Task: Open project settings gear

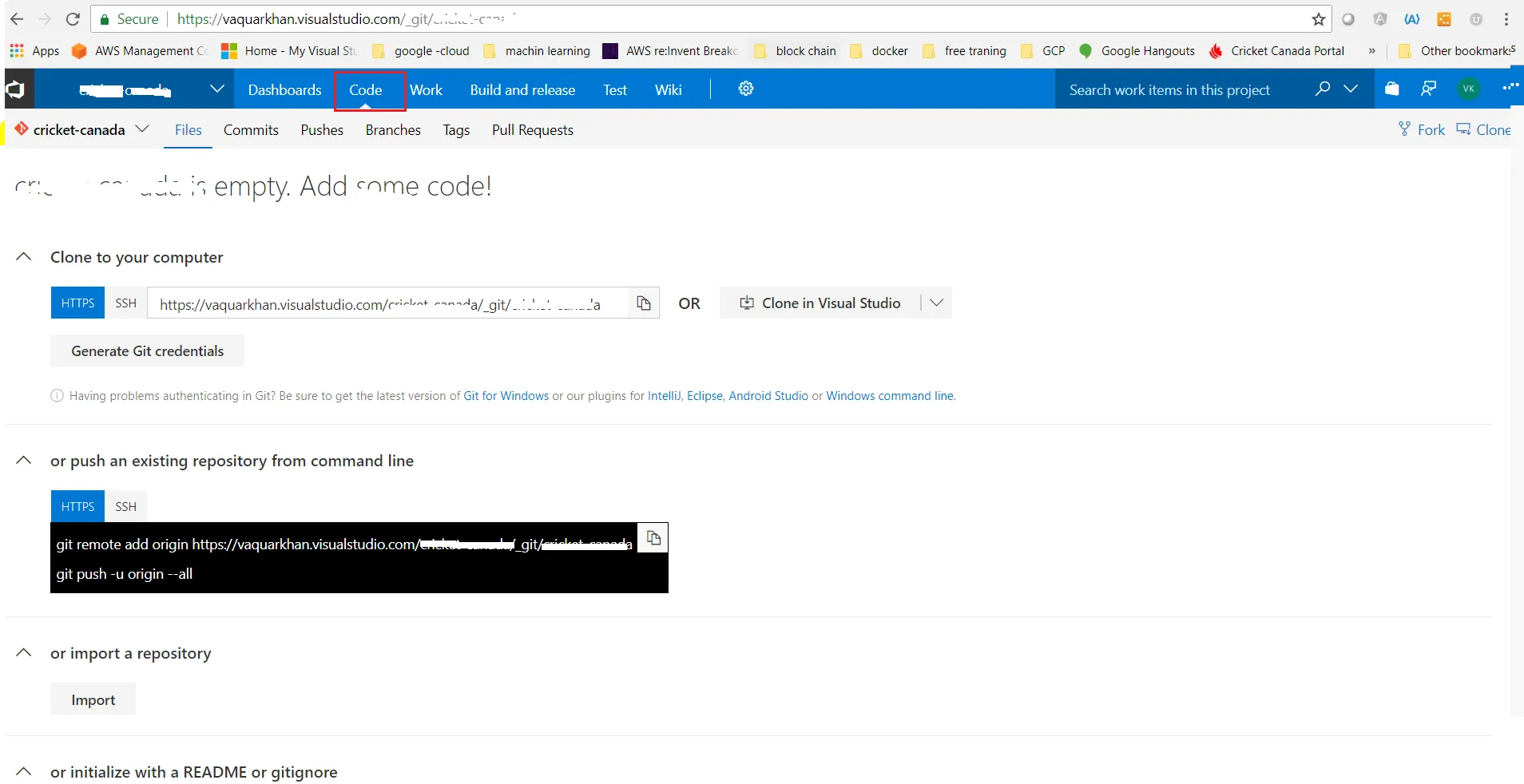Action: (x=746, y=89)
